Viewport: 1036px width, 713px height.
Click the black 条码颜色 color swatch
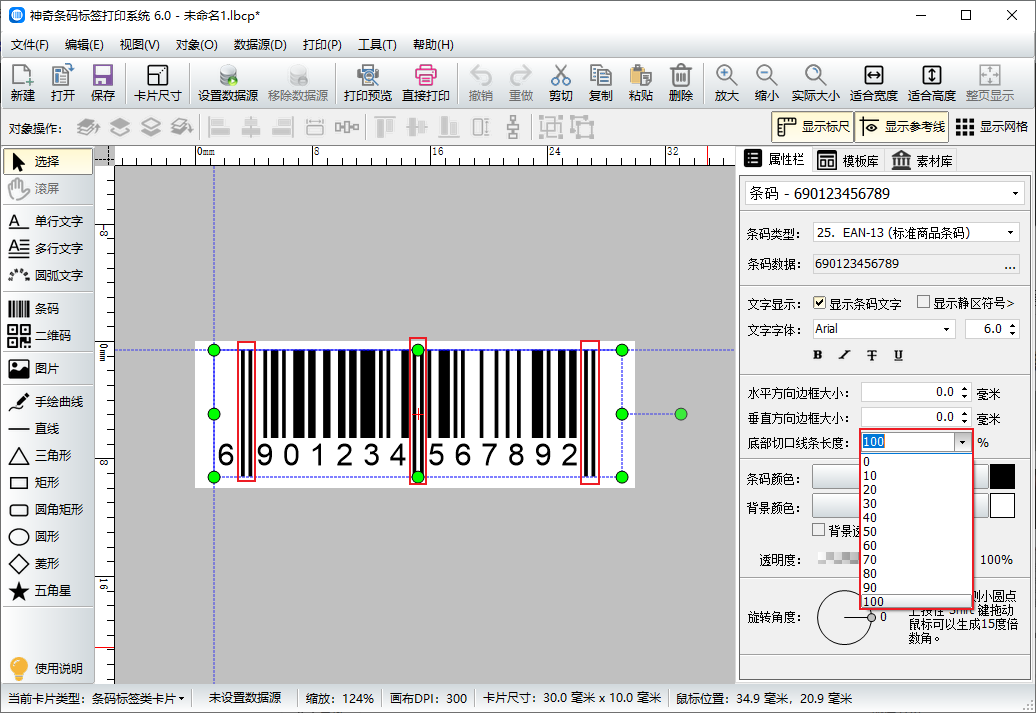(1002, 478)
